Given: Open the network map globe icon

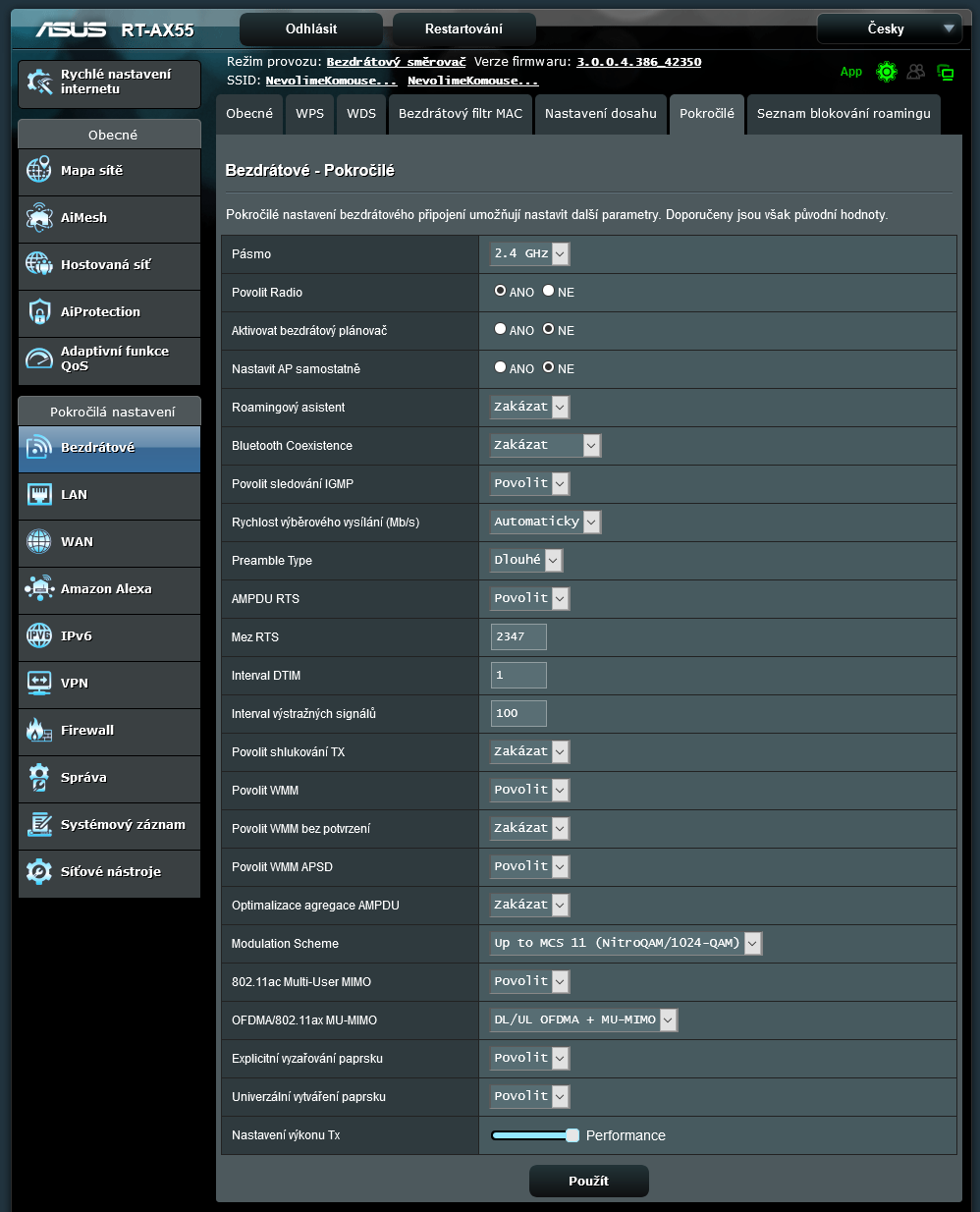Looking at the screenshot, I should (x=39, y=170).
